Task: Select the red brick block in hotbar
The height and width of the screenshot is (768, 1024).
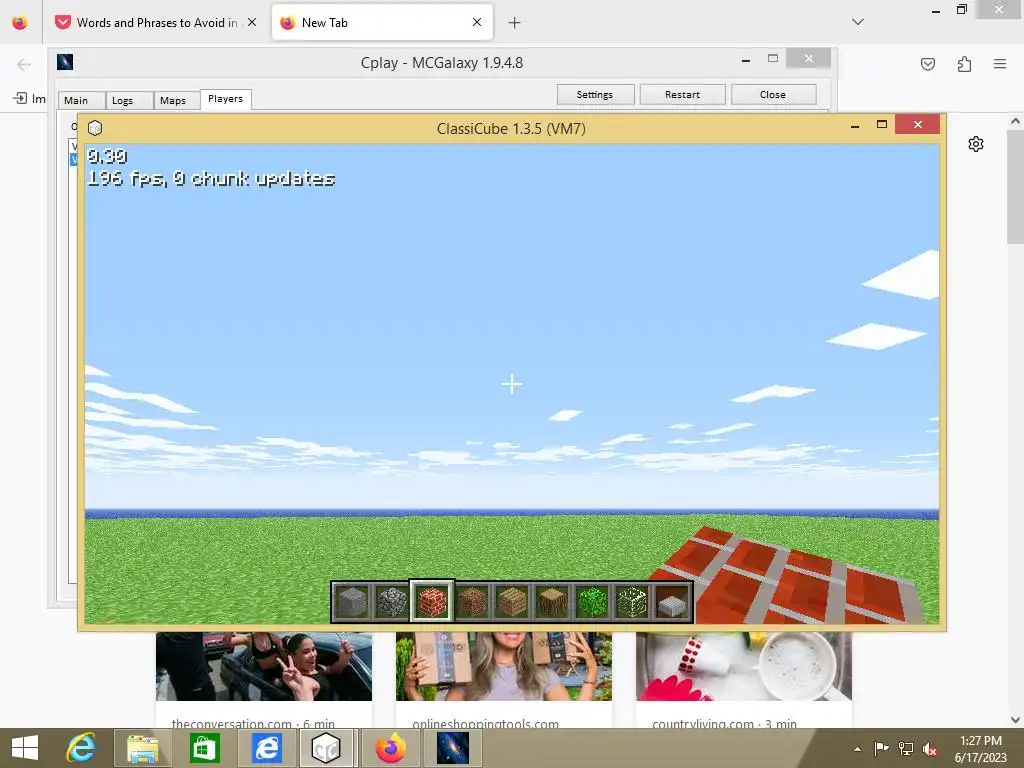Action: (432, 601)
